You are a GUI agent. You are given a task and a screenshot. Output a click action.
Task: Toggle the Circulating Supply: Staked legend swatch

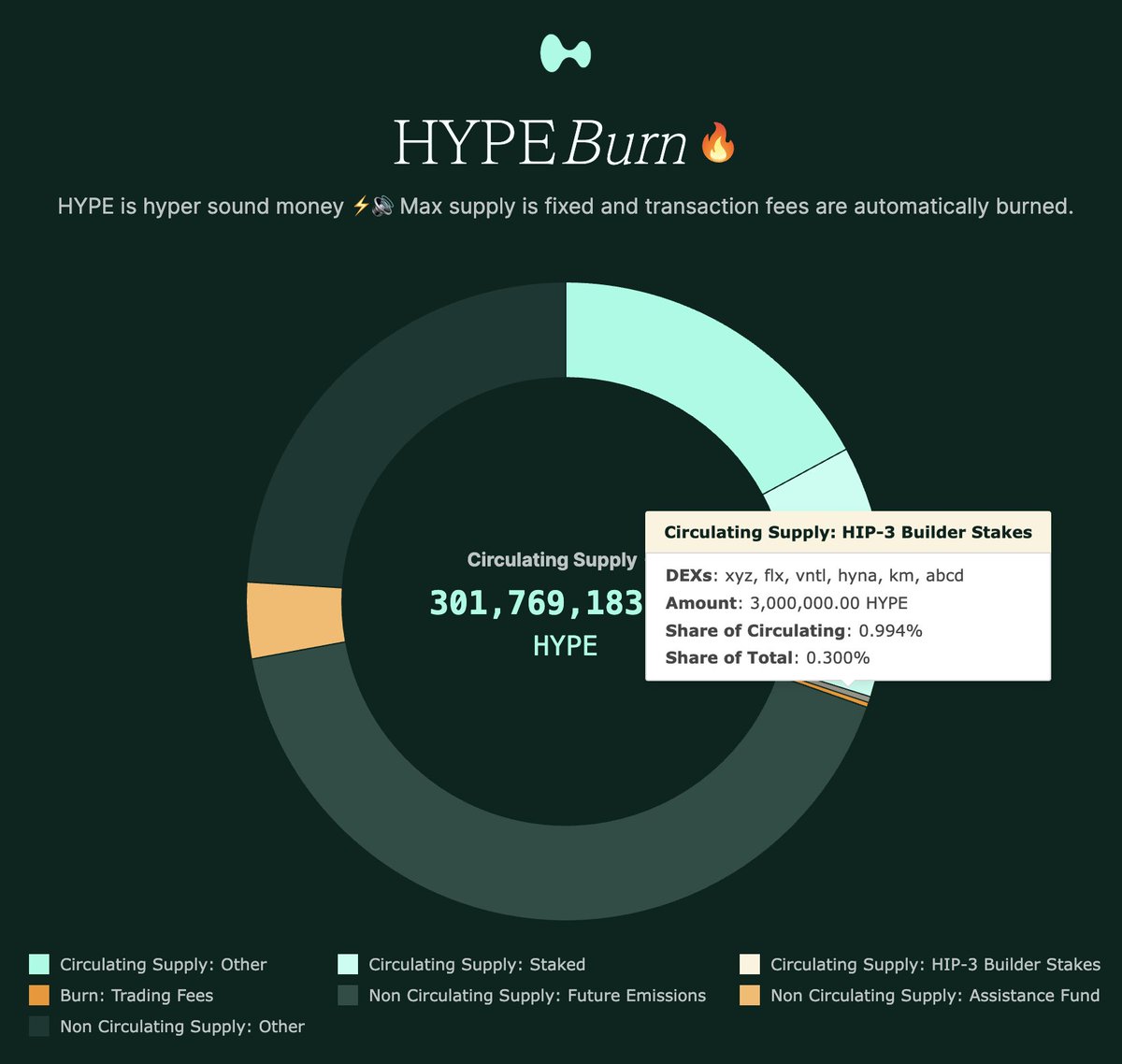point(348,964)
